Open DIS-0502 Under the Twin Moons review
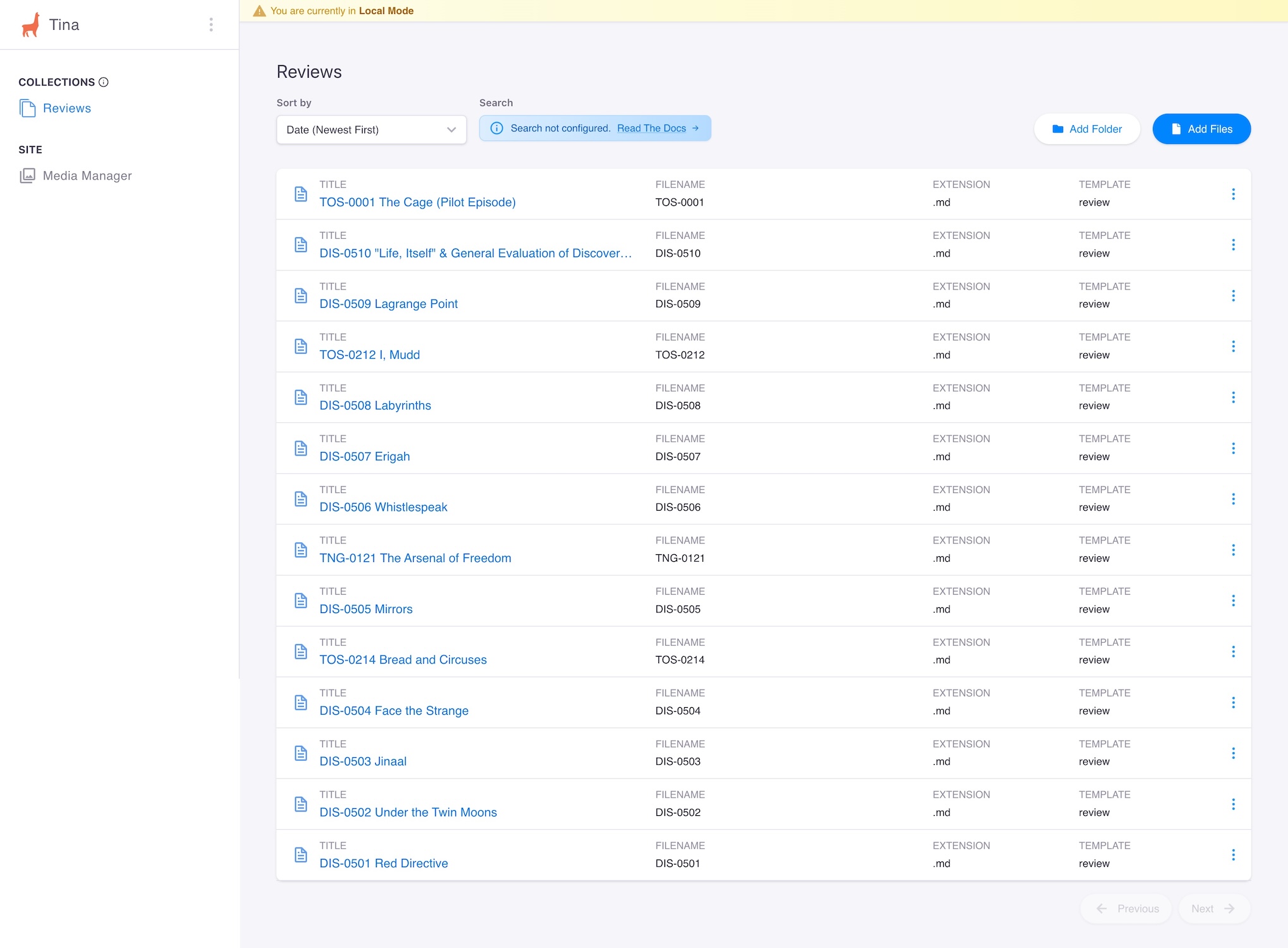Viewport: 1288px width, 948px height. pyautogui.click(x=408, y=813)
